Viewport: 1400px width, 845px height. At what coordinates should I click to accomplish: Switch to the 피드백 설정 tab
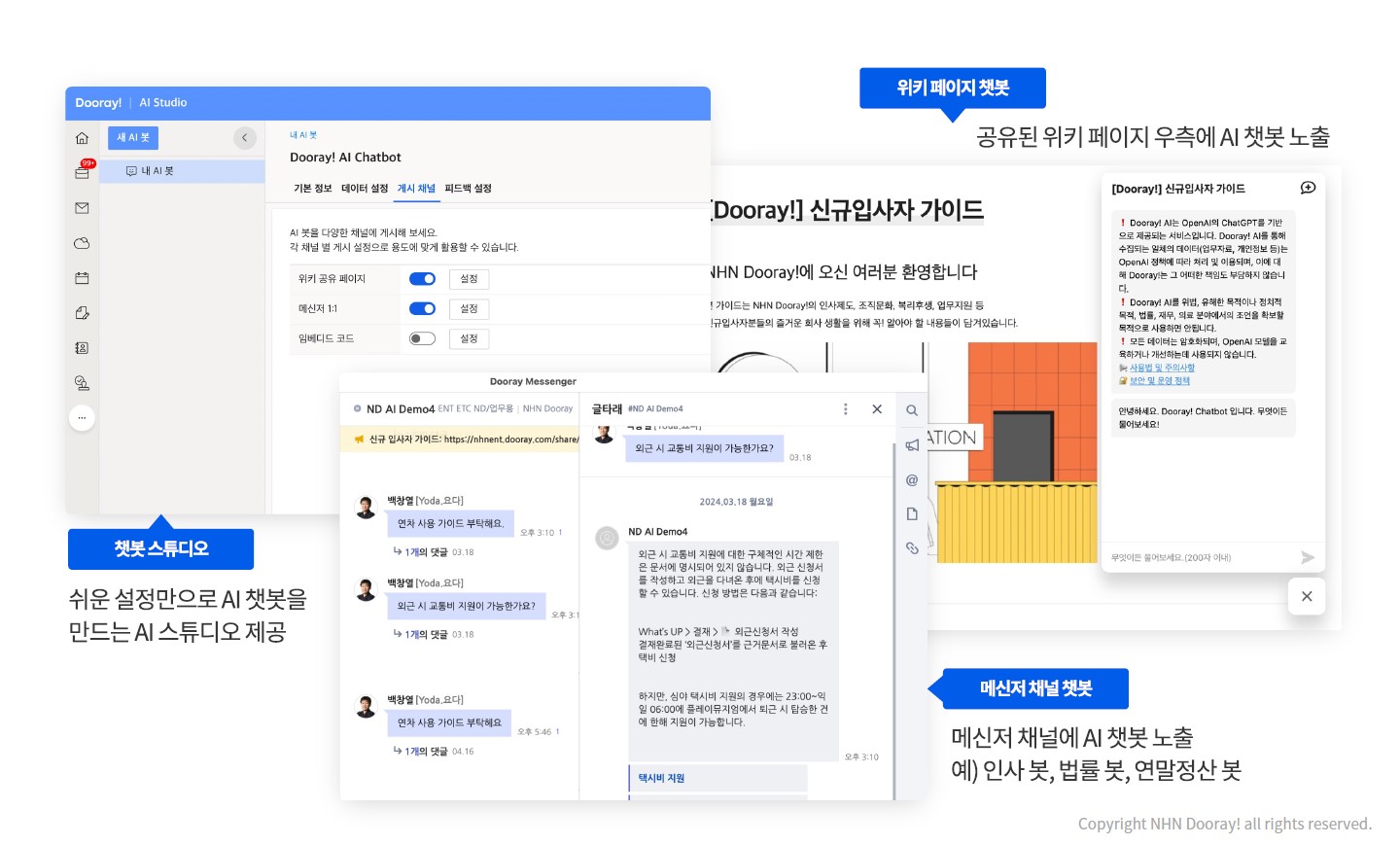tap(468, 189)
